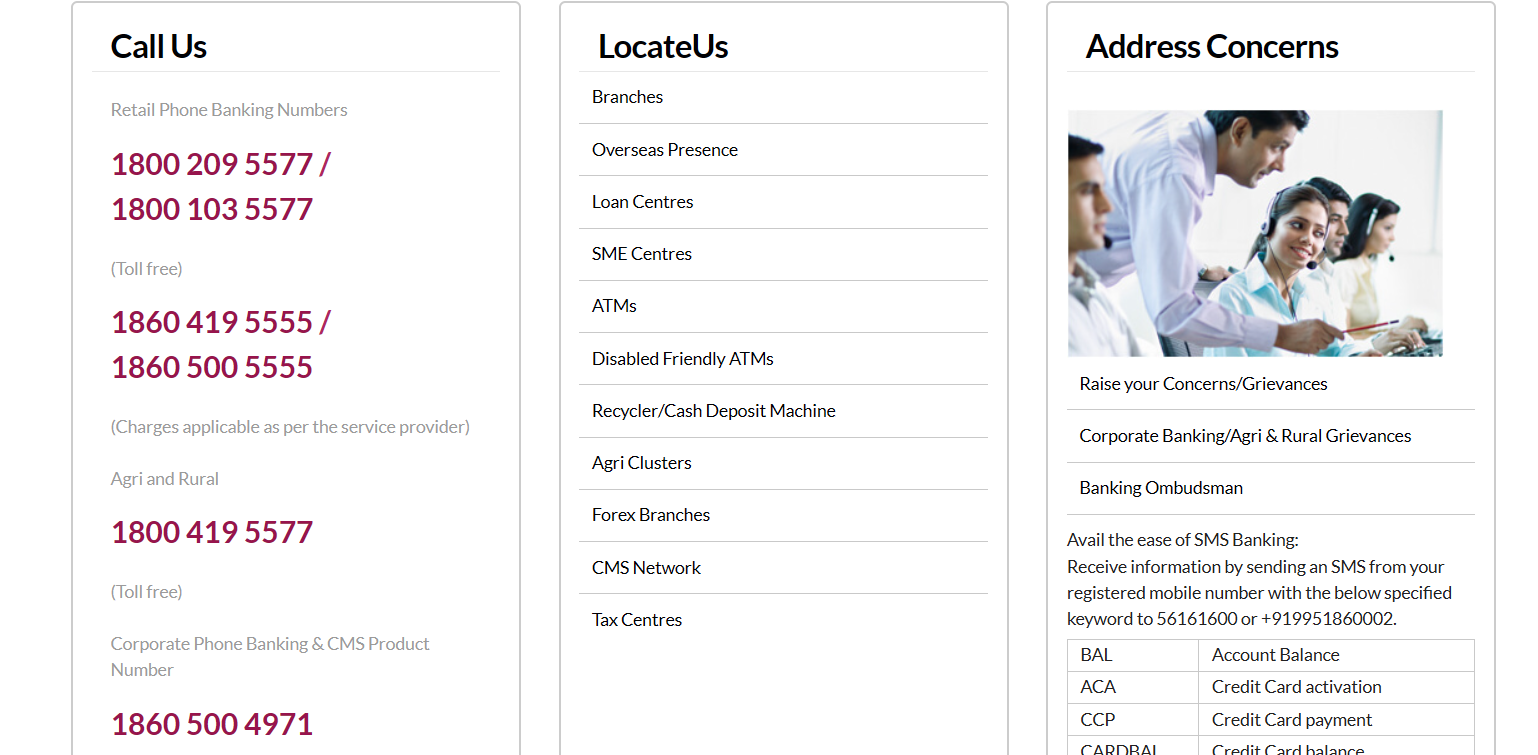
Task: Open CMS Network link
Action: click(646, 568)
